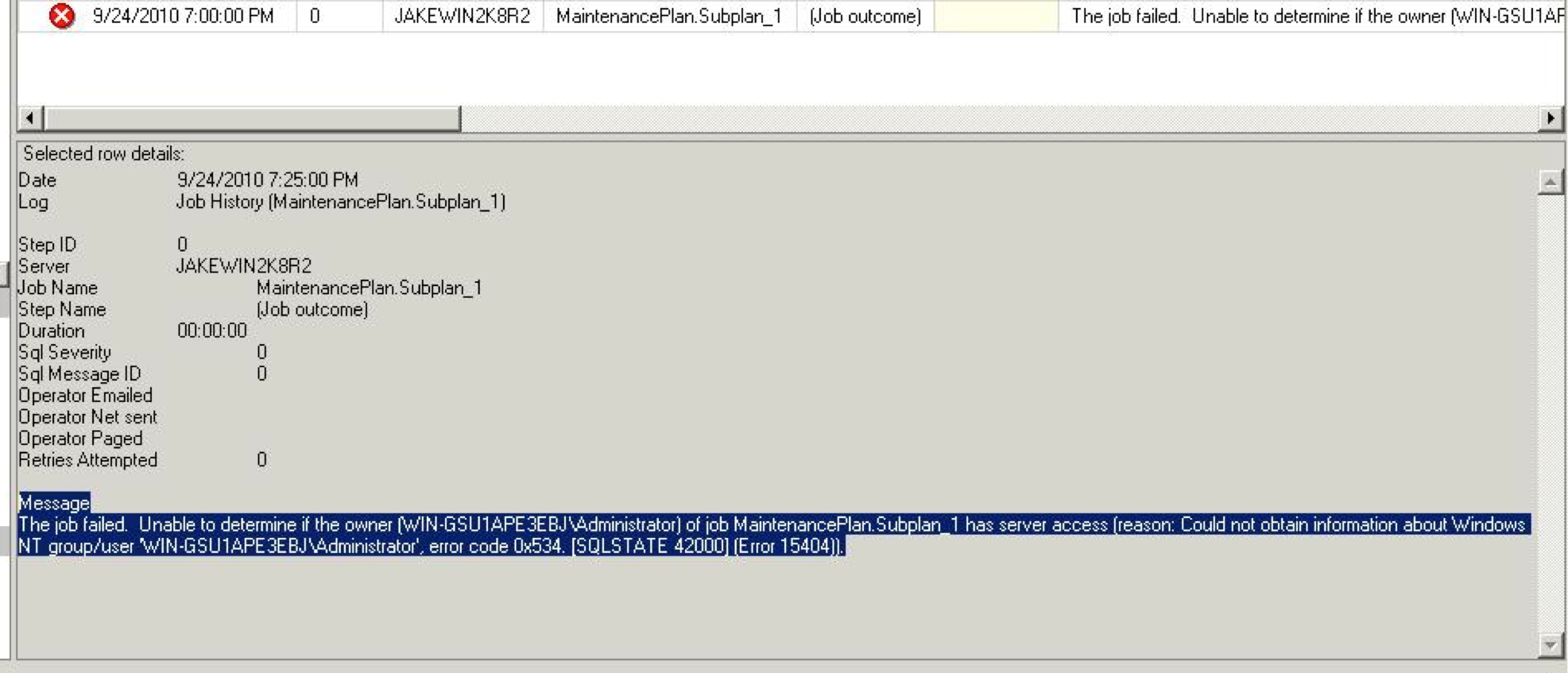Viewport: 1568px width, 673px height.
Task: Click the (Job outcome) cell in the row
Action: (x=865, y=16)
